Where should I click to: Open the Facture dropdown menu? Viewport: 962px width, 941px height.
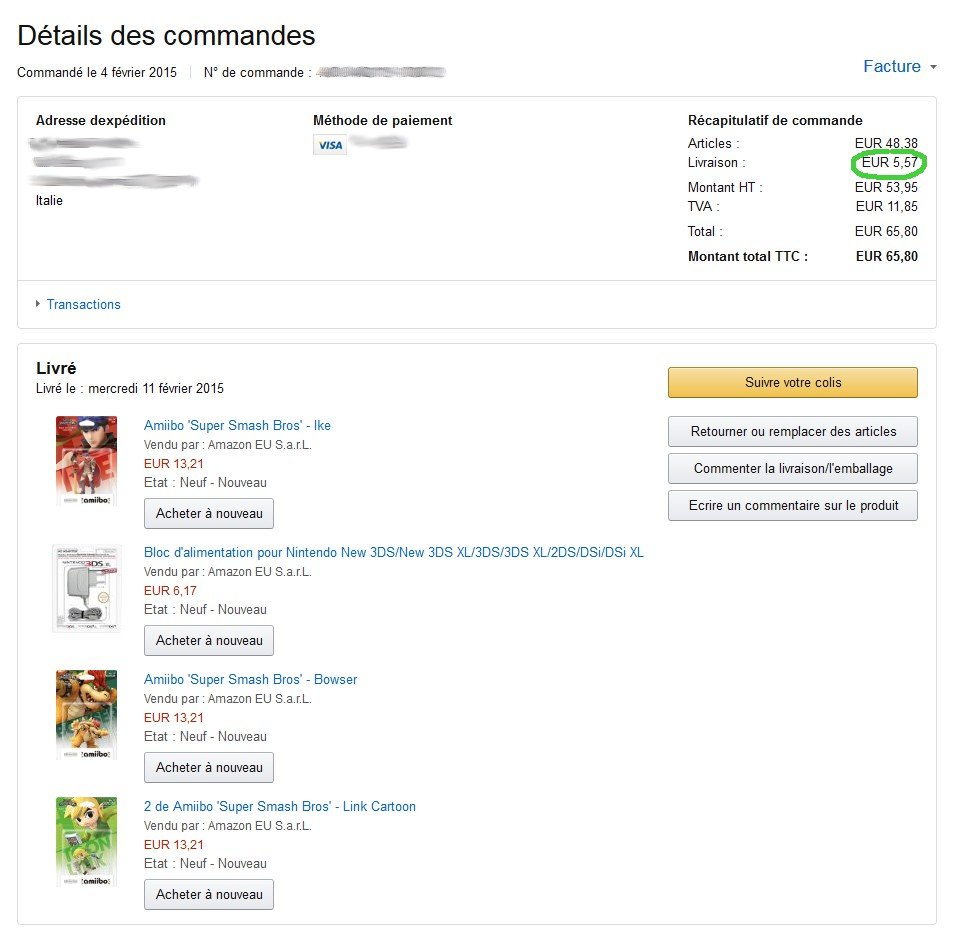(899, 66)
